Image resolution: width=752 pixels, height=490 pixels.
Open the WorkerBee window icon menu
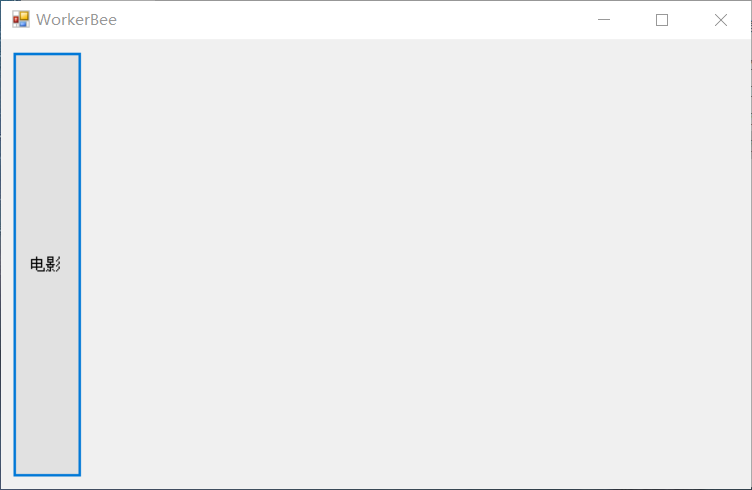tap(21, 20)
